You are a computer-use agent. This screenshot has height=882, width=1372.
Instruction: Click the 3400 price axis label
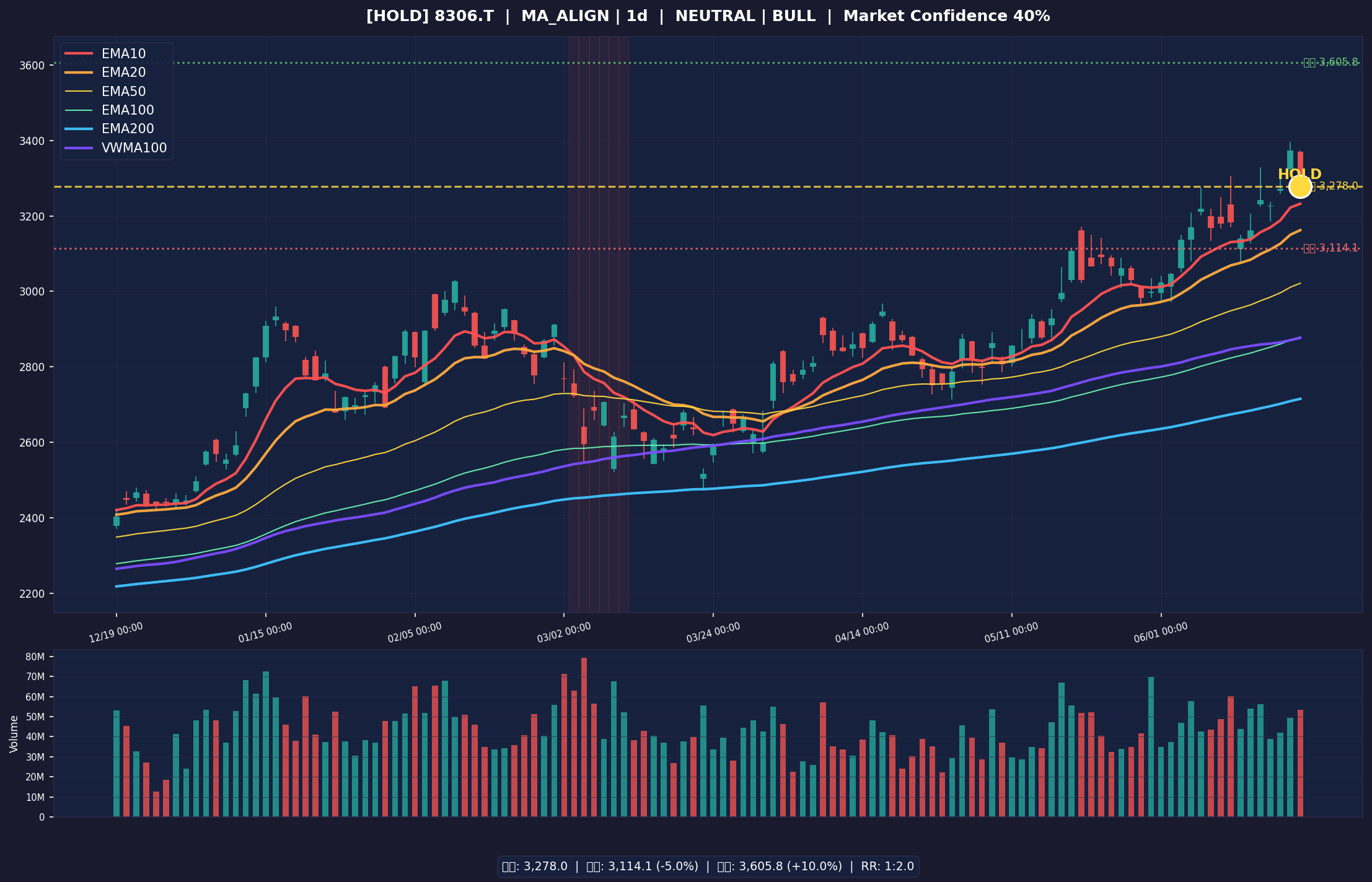33,141
